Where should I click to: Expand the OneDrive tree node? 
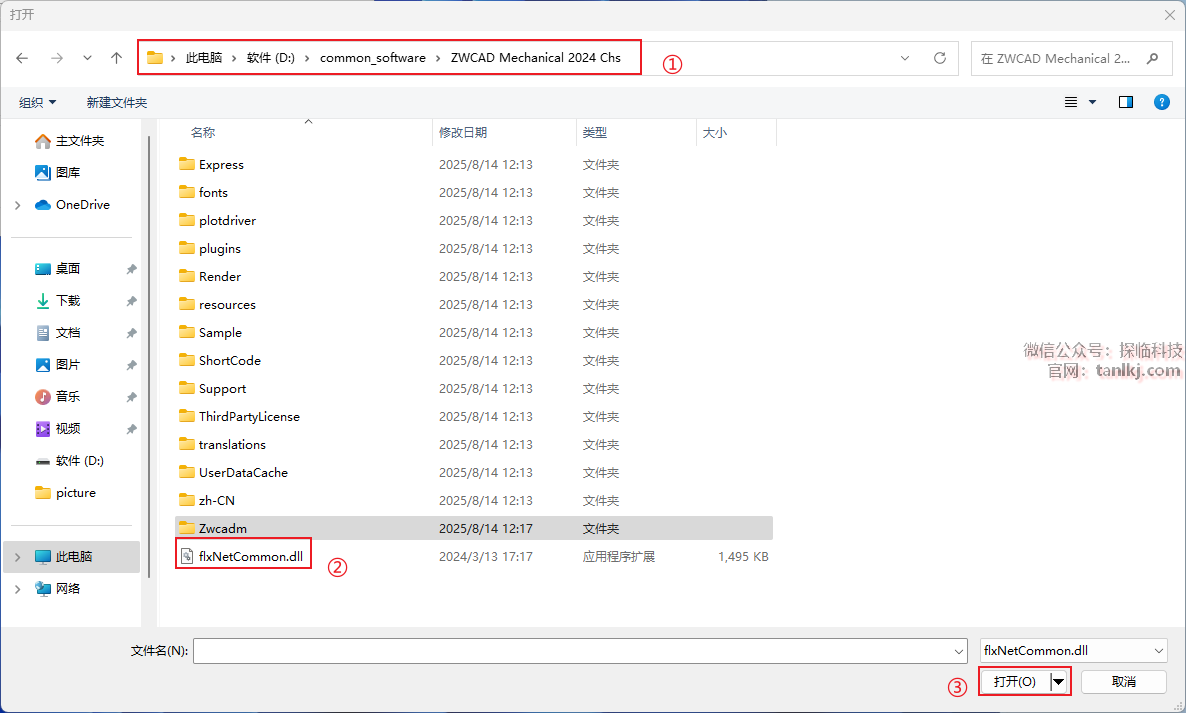click(x=17, y=205)
